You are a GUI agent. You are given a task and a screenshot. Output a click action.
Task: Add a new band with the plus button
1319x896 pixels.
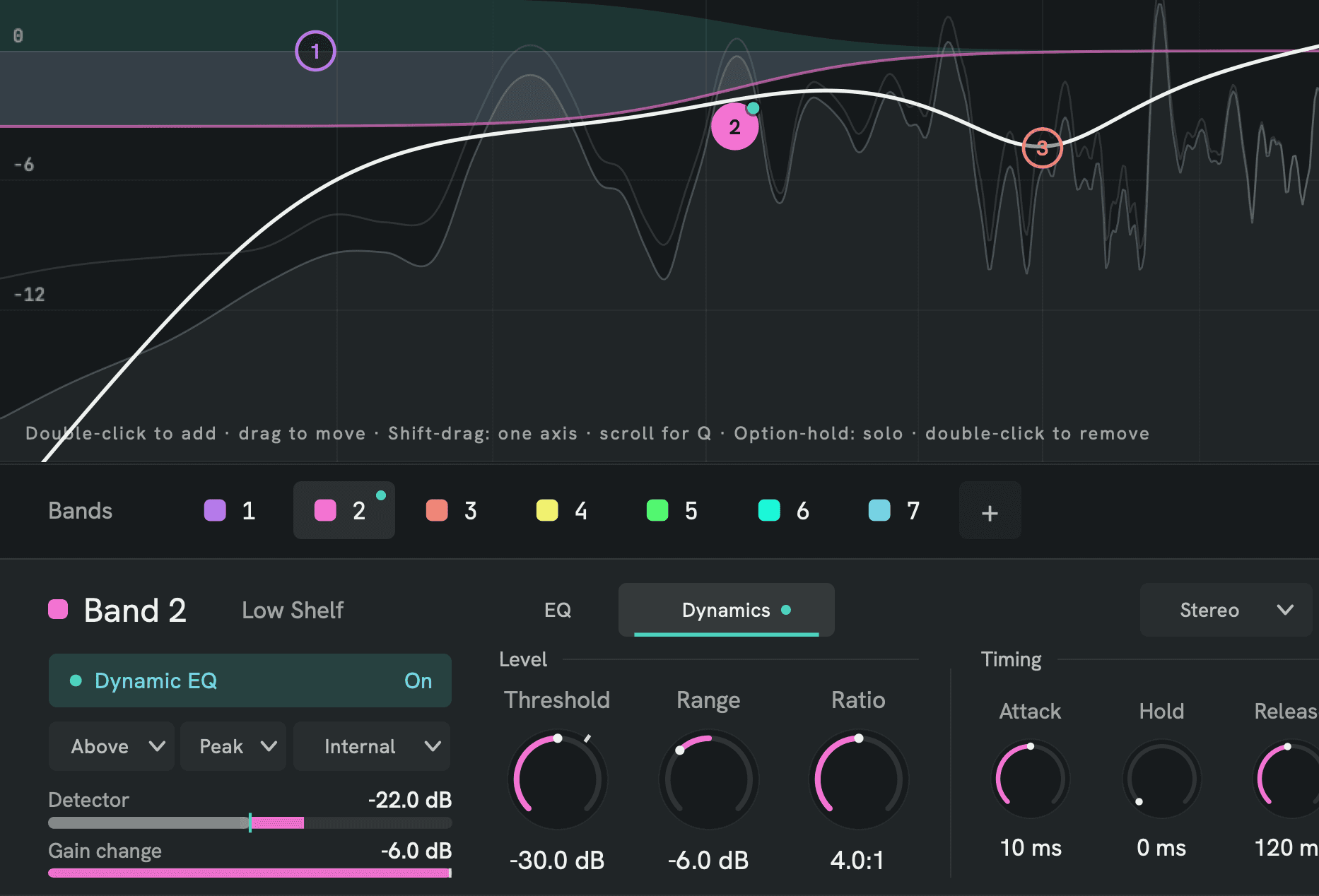(x=990, y=511)
